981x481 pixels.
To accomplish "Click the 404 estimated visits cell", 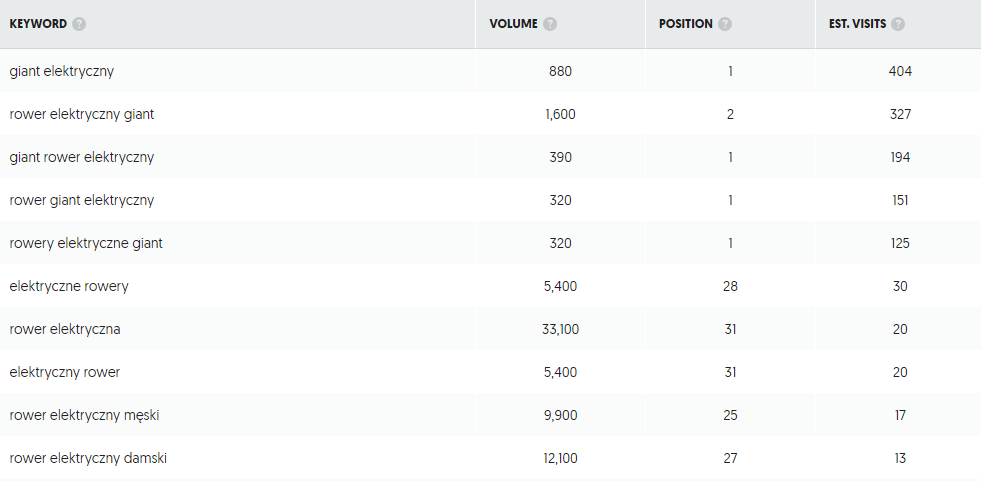I will click(x=900, y=71).
